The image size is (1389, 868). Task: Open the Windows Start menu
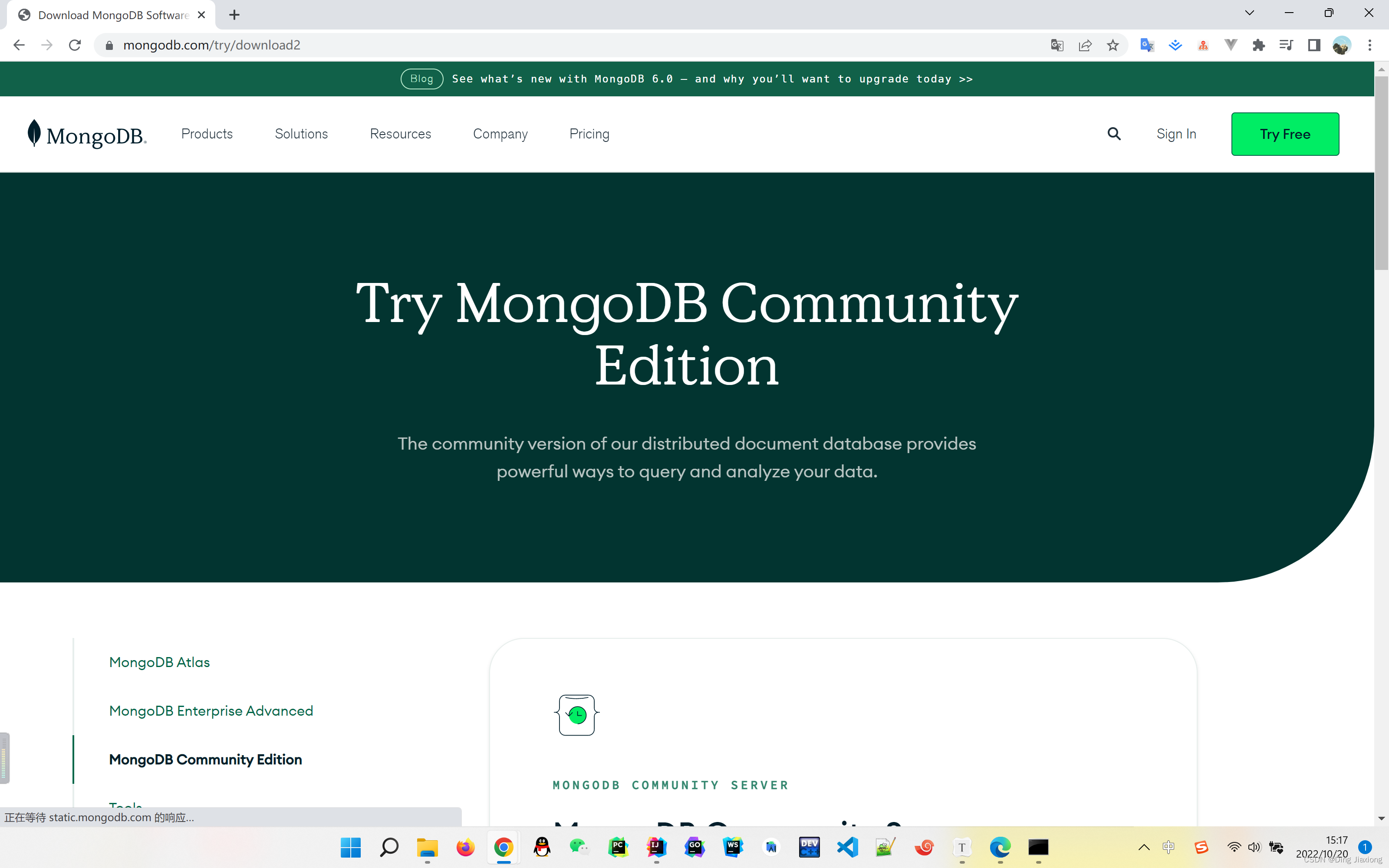351,847
